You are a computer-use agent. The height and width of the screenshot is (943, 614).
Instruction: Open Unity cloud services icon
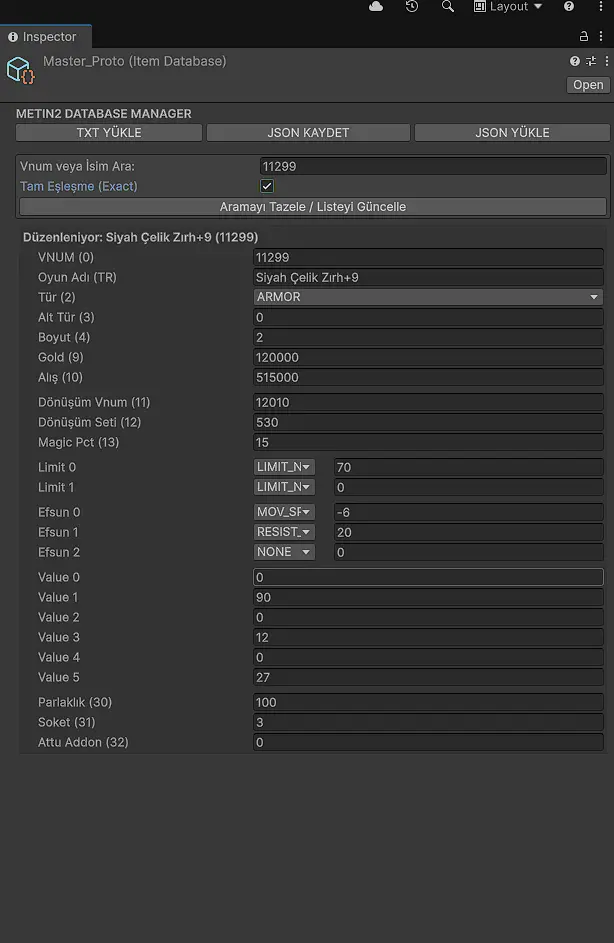pos(376,7)
